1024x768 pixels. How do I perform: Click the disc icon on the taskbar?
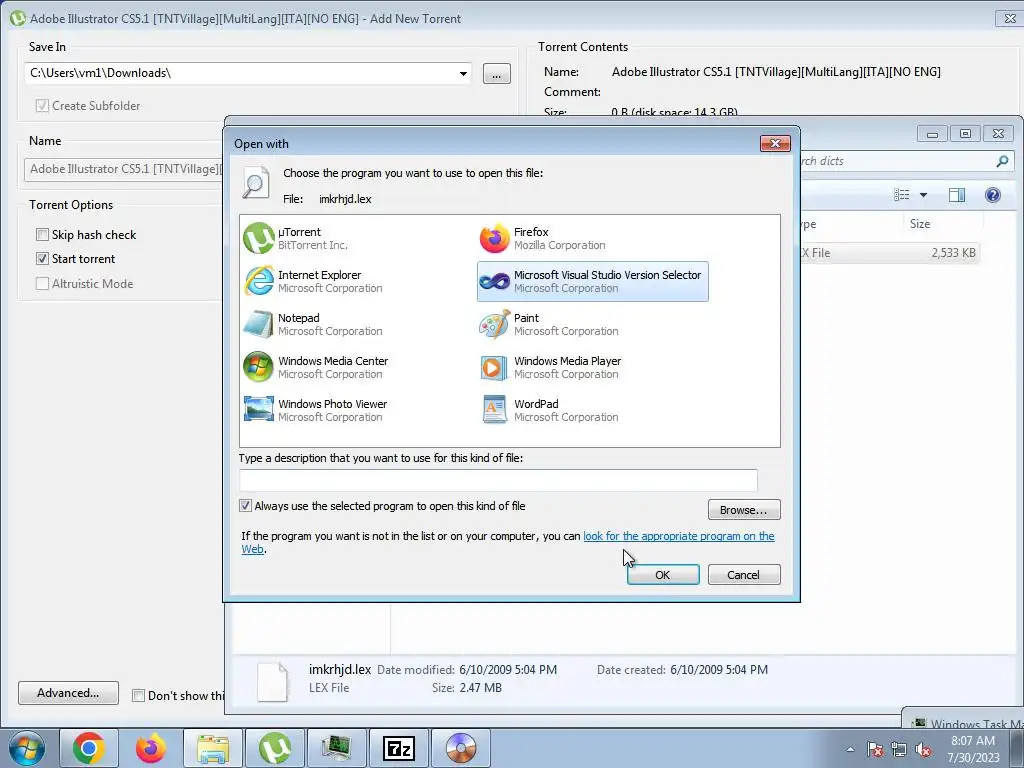(x=461, y=748)
